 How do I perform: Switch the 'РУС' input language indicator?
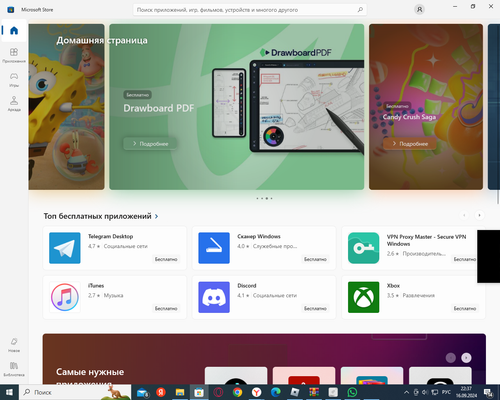click(446, 392)
